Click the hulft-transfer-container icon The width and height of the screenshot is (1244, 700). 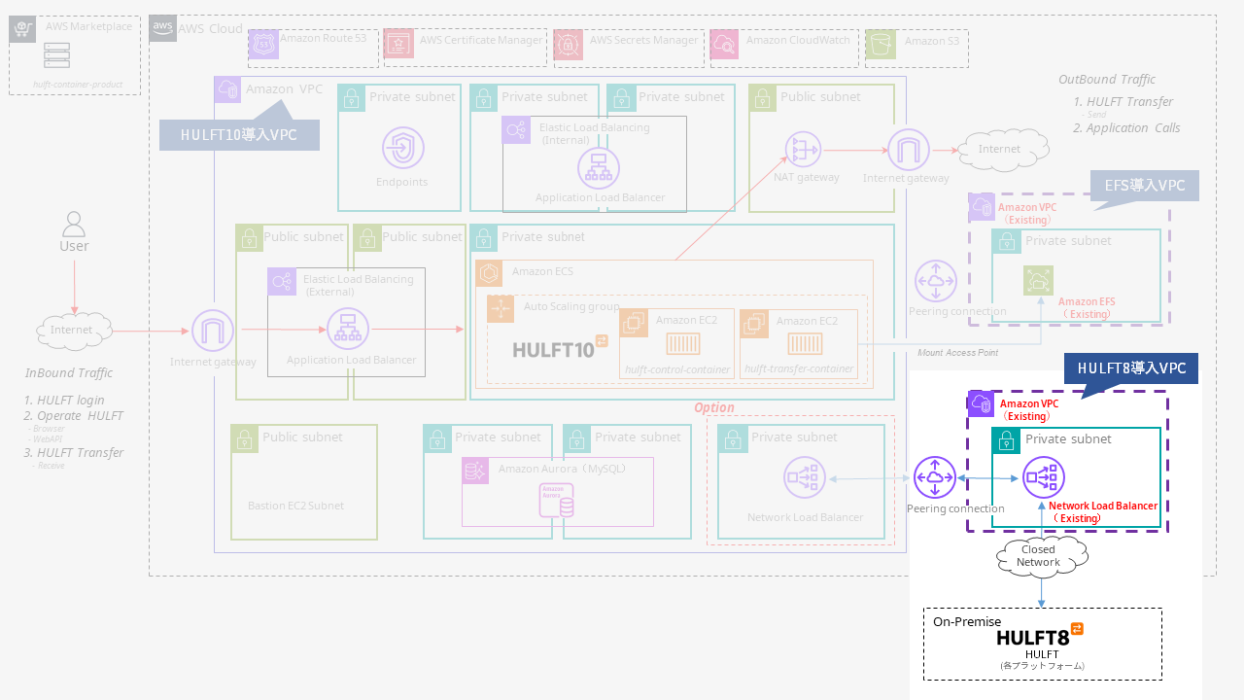point(806,345)
